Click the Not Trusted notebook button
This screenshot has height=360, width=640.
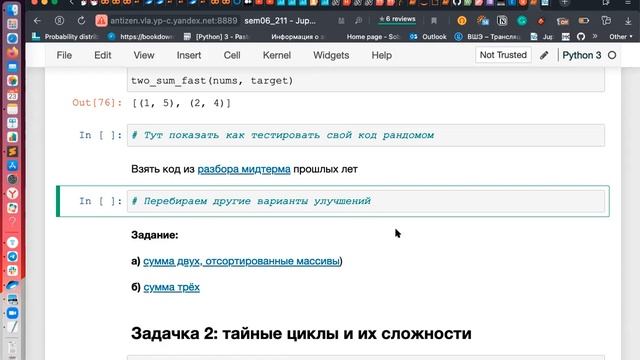503,55
